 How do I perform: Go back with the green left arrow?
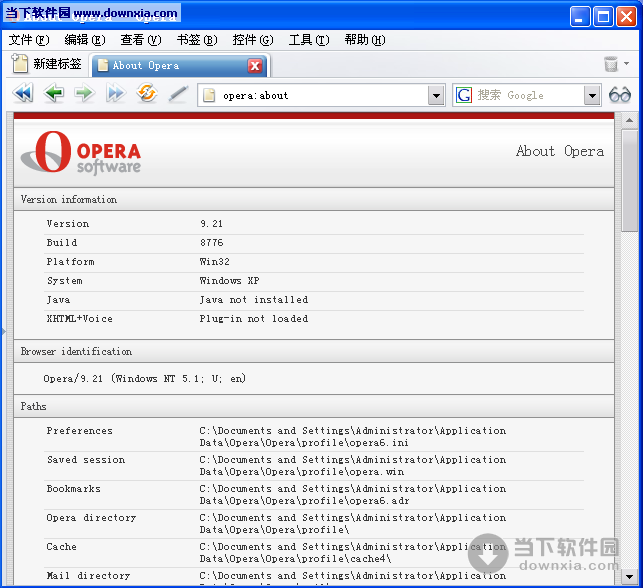tap(54, 93)
